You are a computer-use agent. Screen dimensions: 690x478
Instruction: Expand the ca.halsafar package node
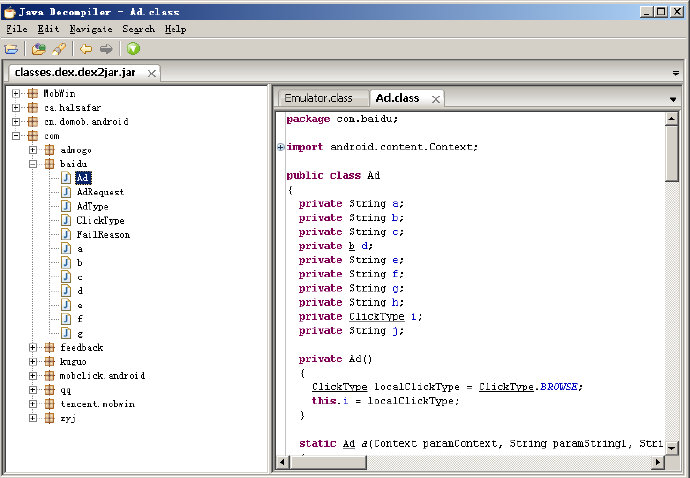click(16, 107)
